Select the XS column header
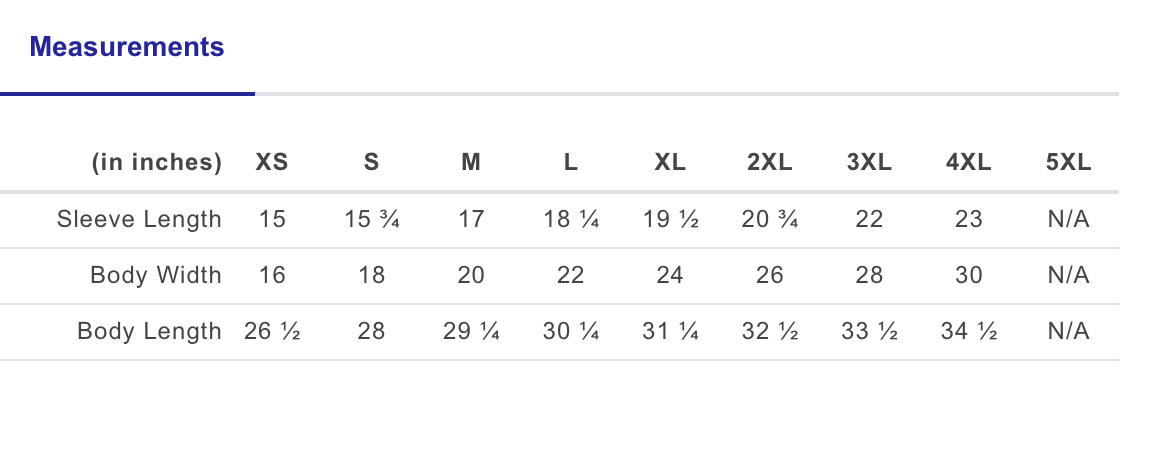 pos(272,162)
